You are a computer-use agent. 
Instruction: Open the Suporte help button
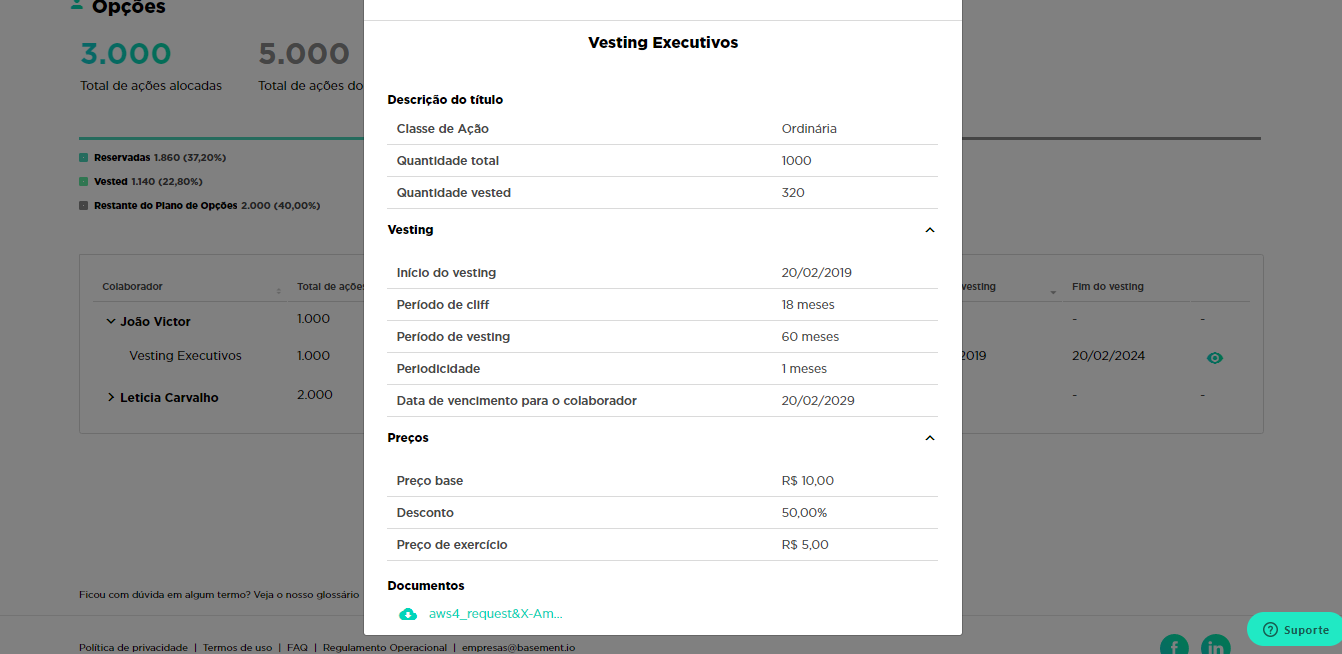(x=1295, y=629)
